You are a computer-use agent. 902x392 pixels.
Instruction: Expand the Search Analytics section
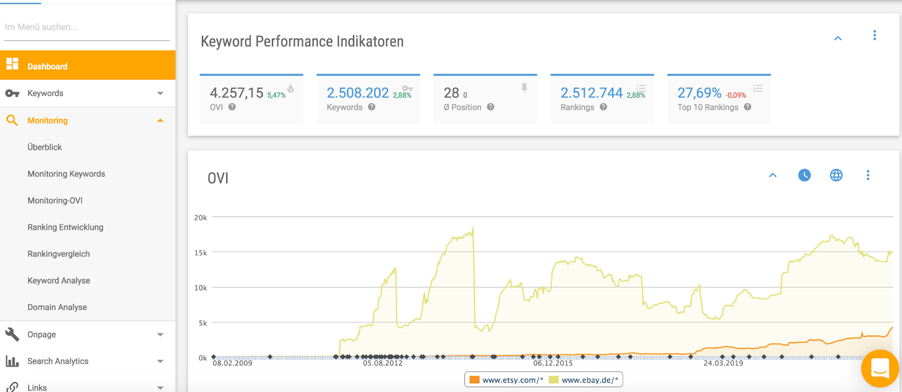coord(160,361)
